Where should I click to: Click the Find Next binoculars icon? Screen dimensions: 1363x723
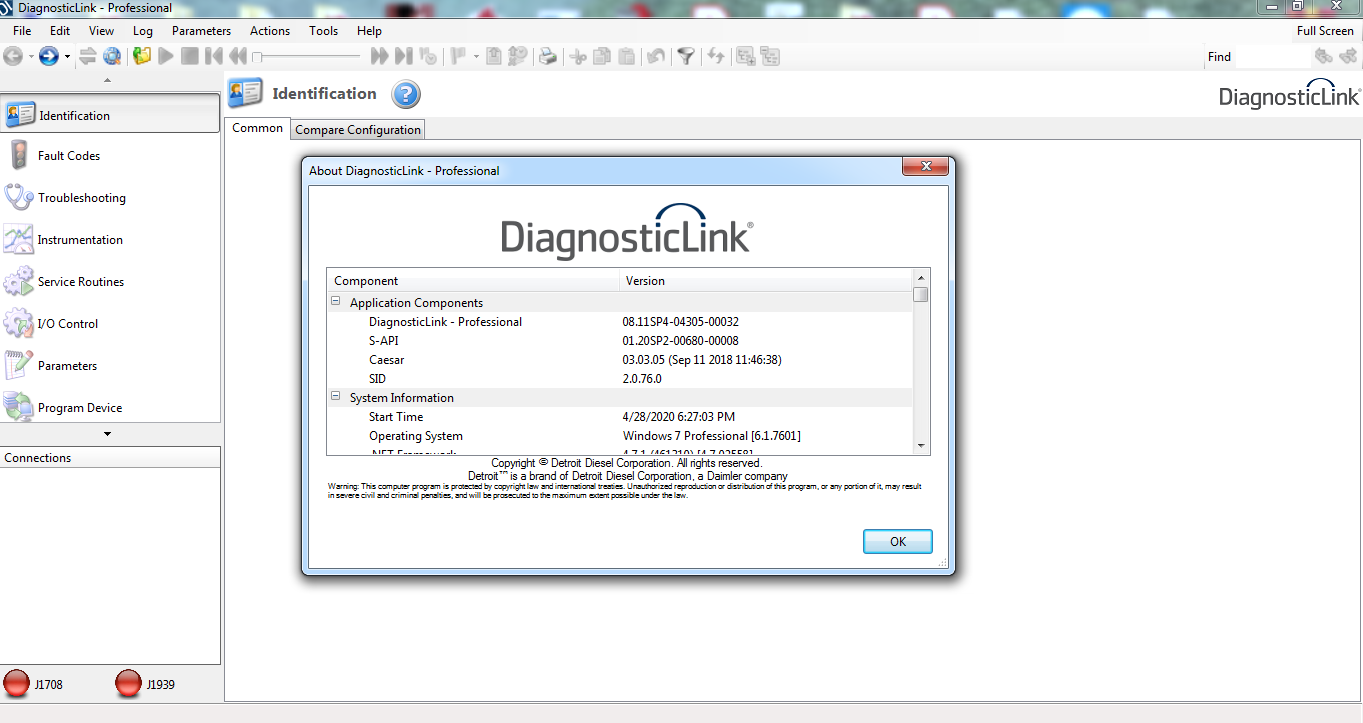click(x=1347, y=57)
